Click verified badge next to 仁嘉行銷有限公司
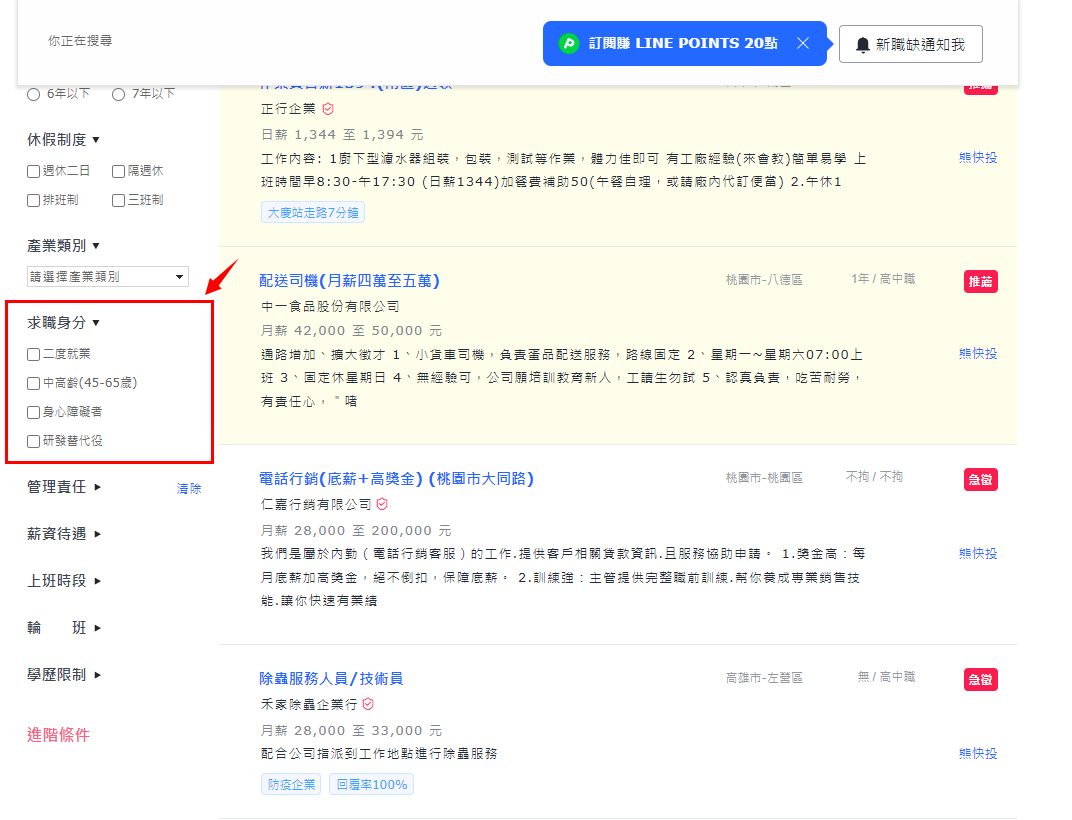Viewport: 1072px width, 820px height. 382,504
